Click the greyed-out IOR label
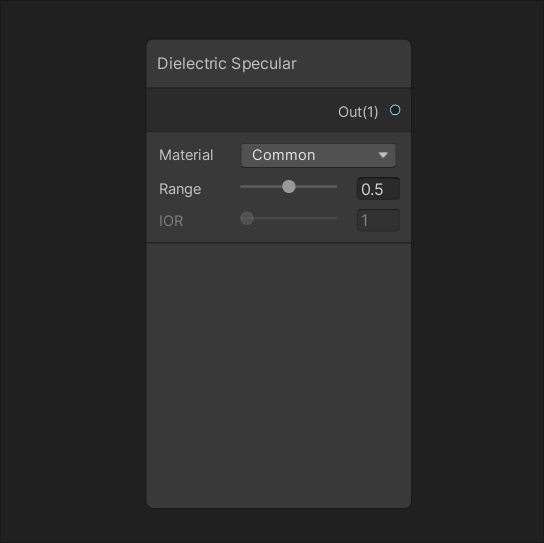The width and height of the screenshot is (544, 543). (171, 221)
